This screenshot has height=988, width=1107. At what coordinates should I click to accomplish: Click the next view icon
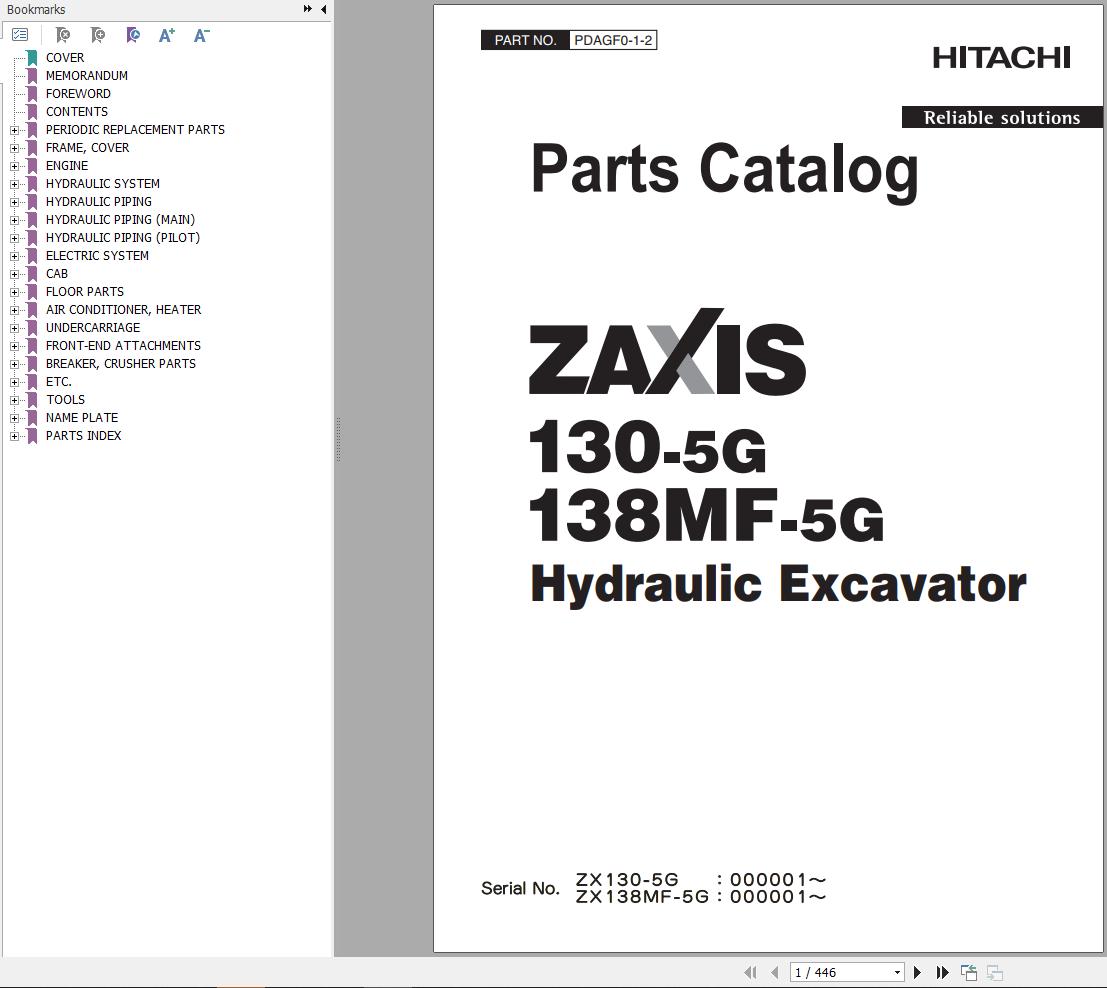click(995, 972)
